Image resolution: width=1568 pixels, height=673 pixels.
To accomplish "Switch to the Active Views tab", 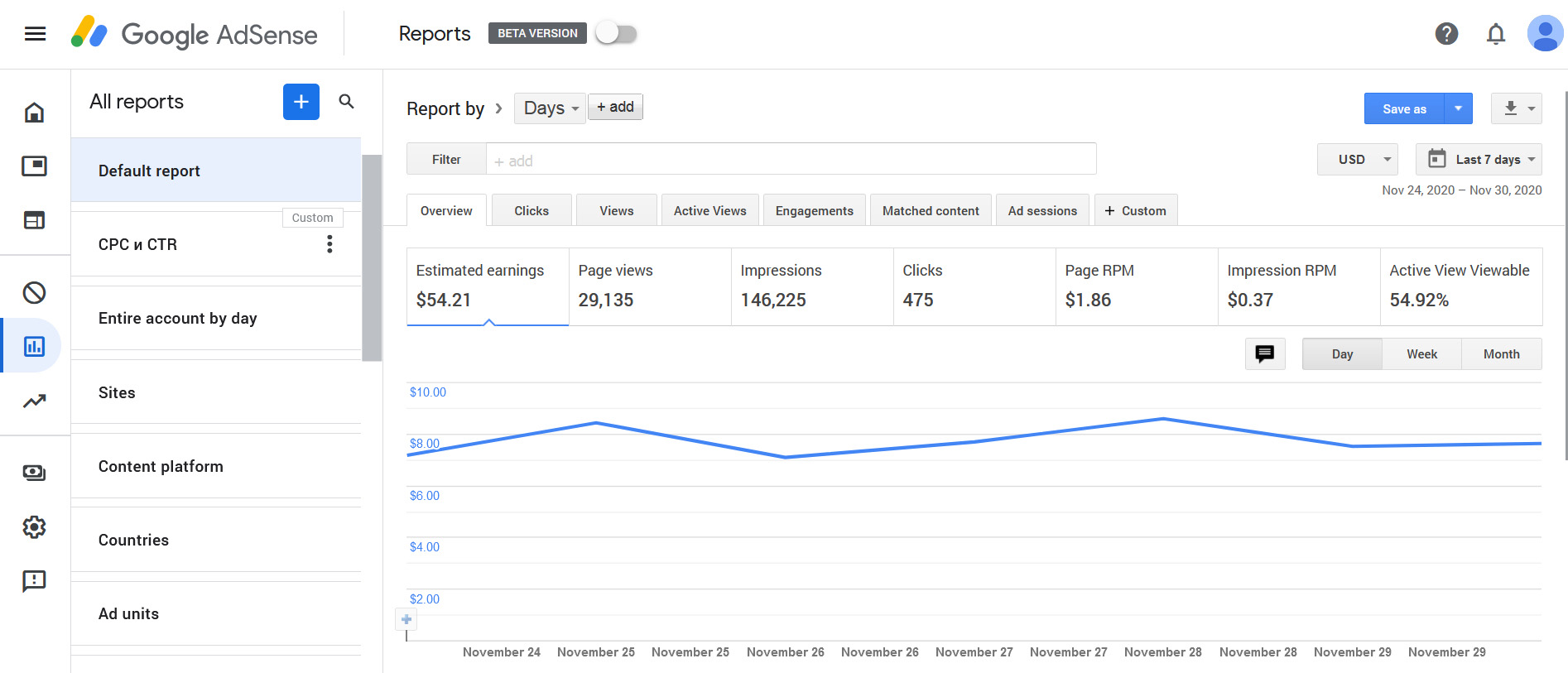I will click(x=709, y=210).
